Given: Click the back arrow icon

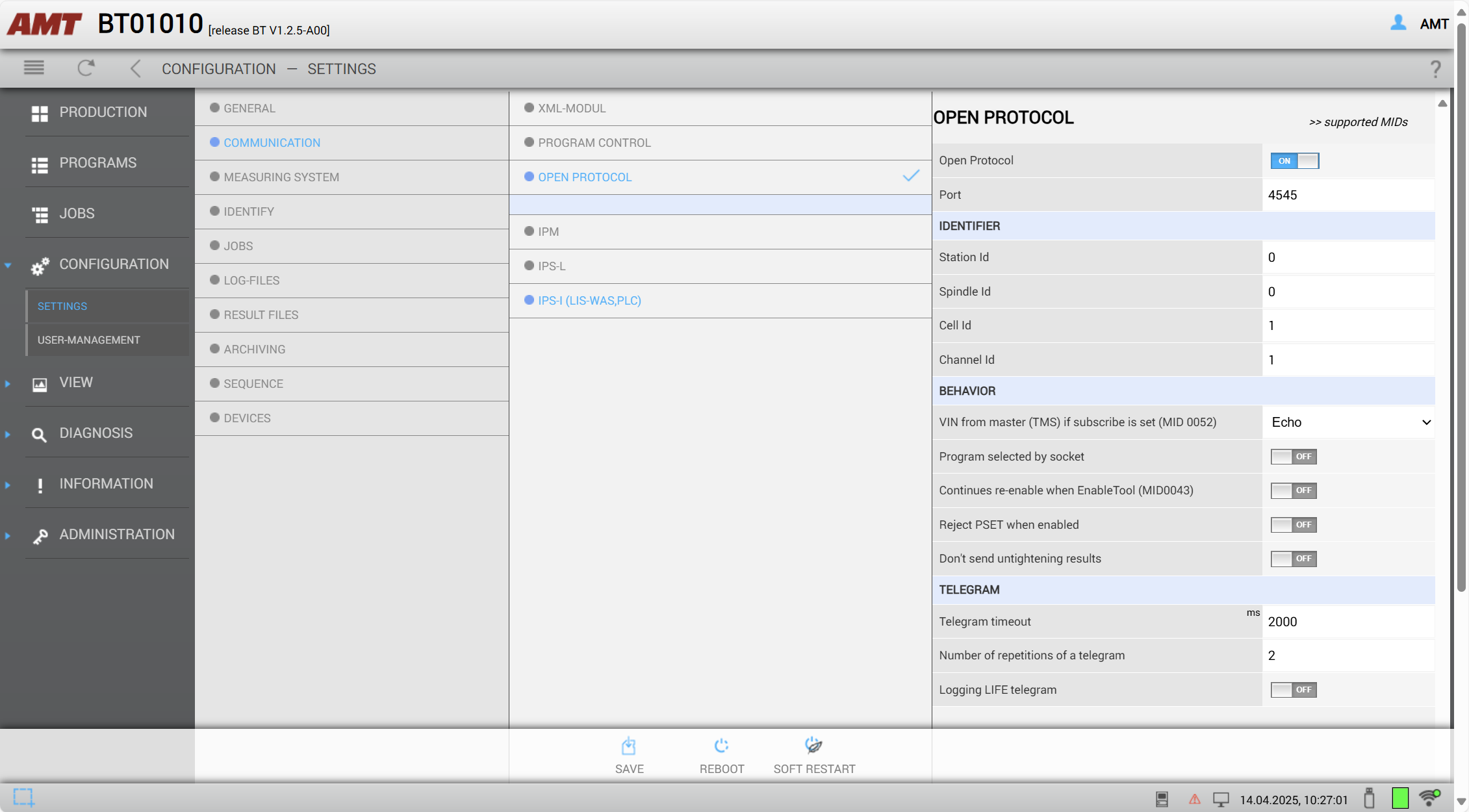Looking at the screenshot, I should click(135, 68).
